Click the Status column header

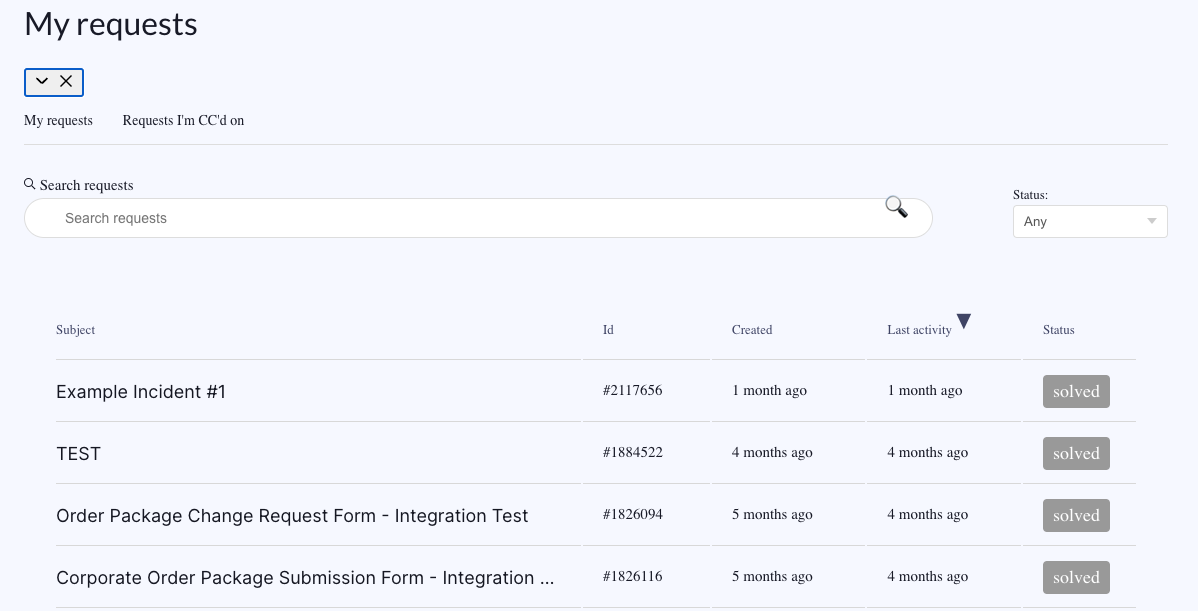pos(1058,330)
